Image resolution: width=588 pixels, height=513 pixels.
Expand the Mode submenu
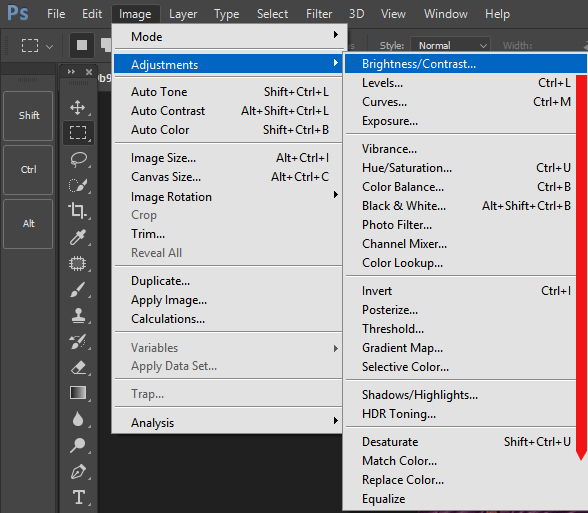pyautogui.click(x=229, y=37)
